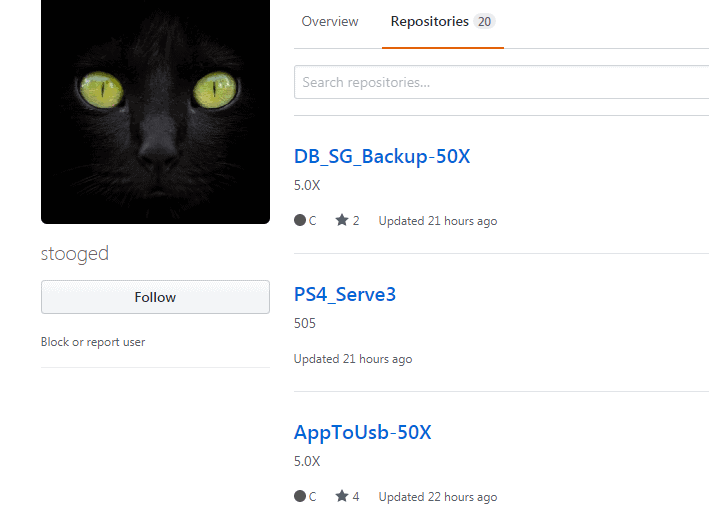Image resolution: width=709 pixels, height=522 pixels.
Task: Follow the user stooged
Action: point(155,297)
